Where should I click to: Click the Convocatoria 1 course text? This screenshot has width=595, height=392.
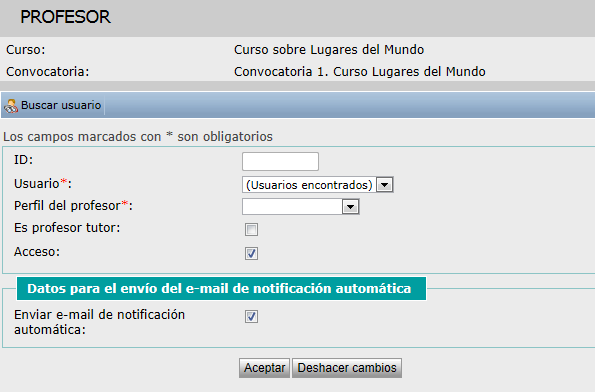point(360,72)
